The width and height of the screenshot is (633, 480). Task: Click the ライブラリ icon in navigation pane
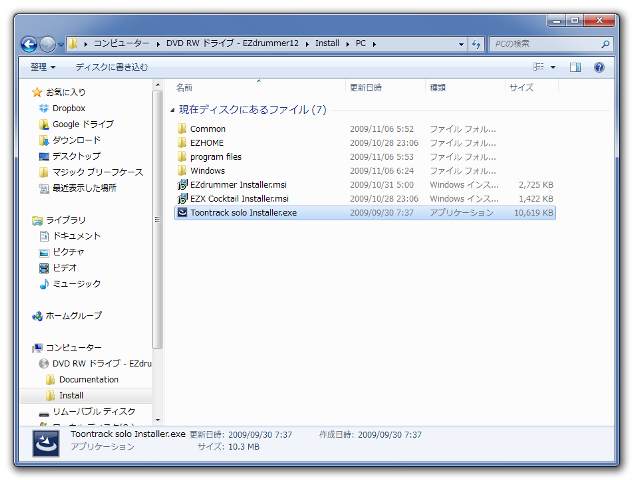(x=37, y=220)
